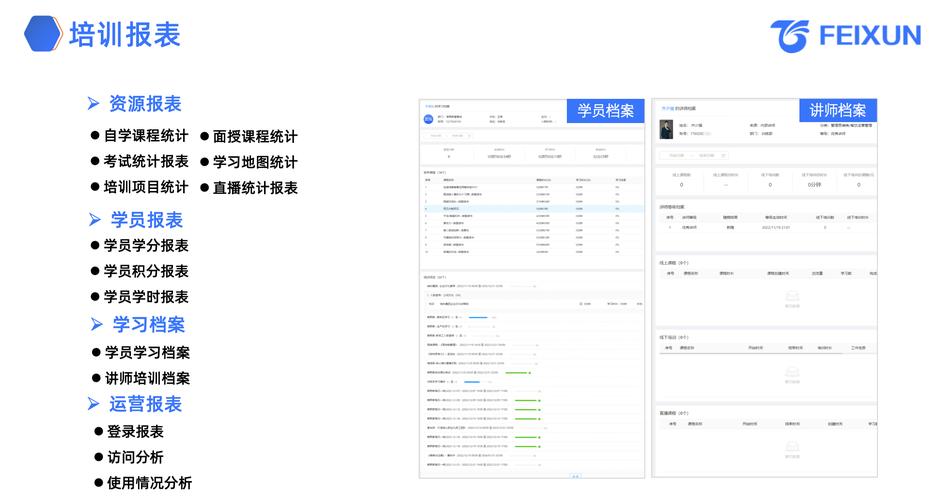Click the blue round avatar in 学员档案 screenshot

(428, 119)
